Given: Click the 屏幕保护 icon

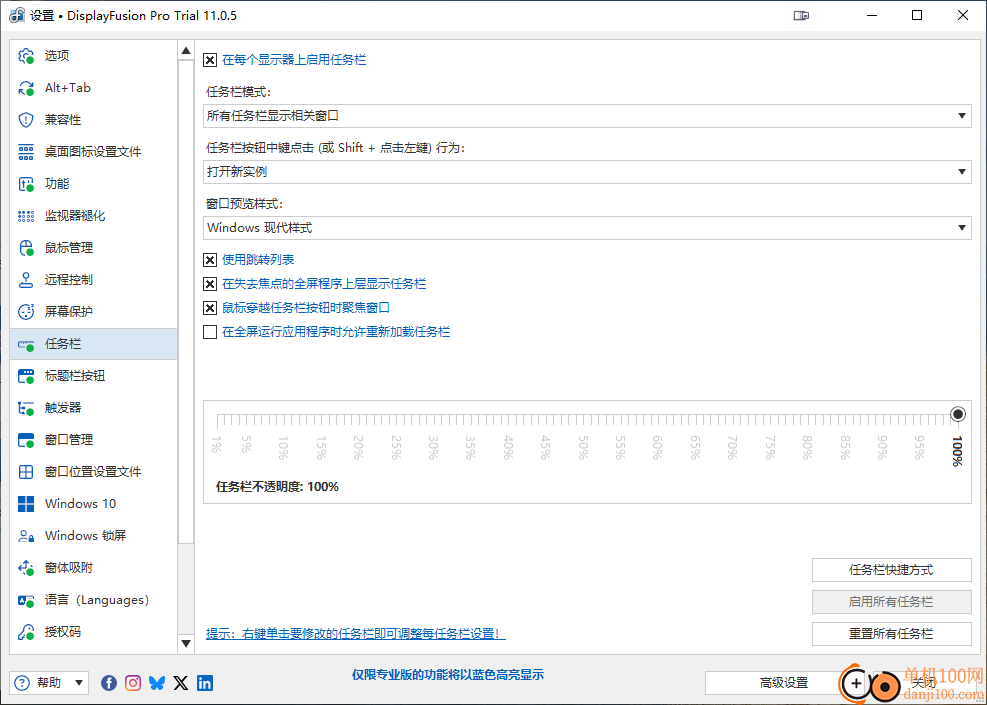Looking at the screenshot, I should point(26,312).
